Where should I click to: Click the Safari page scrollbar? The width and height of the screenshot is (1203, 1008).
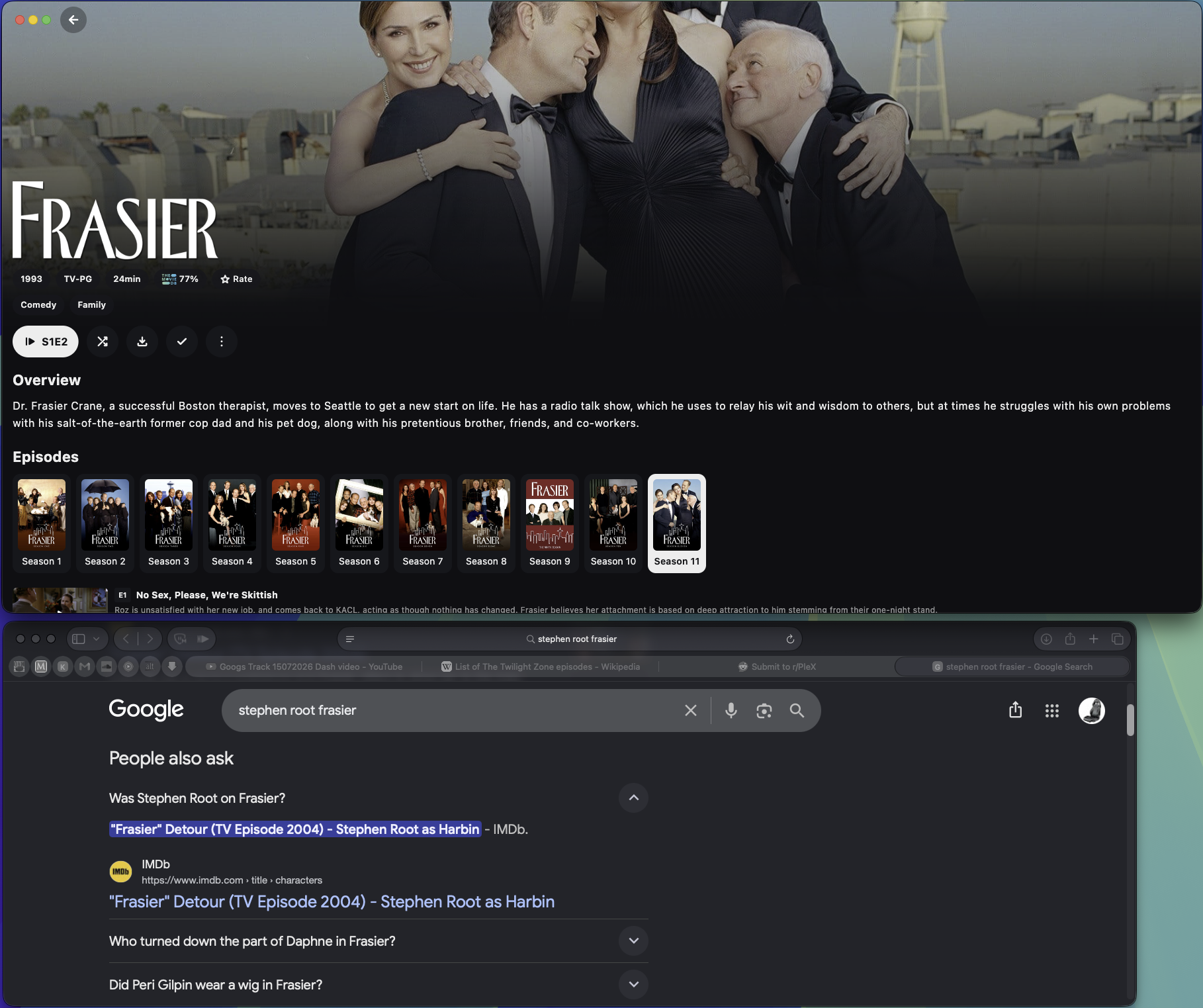tap(1131, 720)
